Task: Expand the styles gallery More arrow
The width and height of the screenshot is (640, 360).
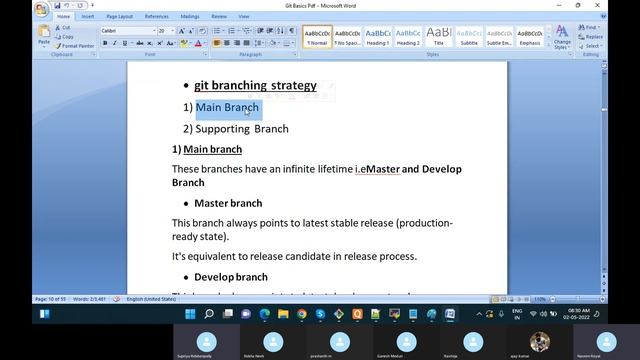Action: [549, 45]
